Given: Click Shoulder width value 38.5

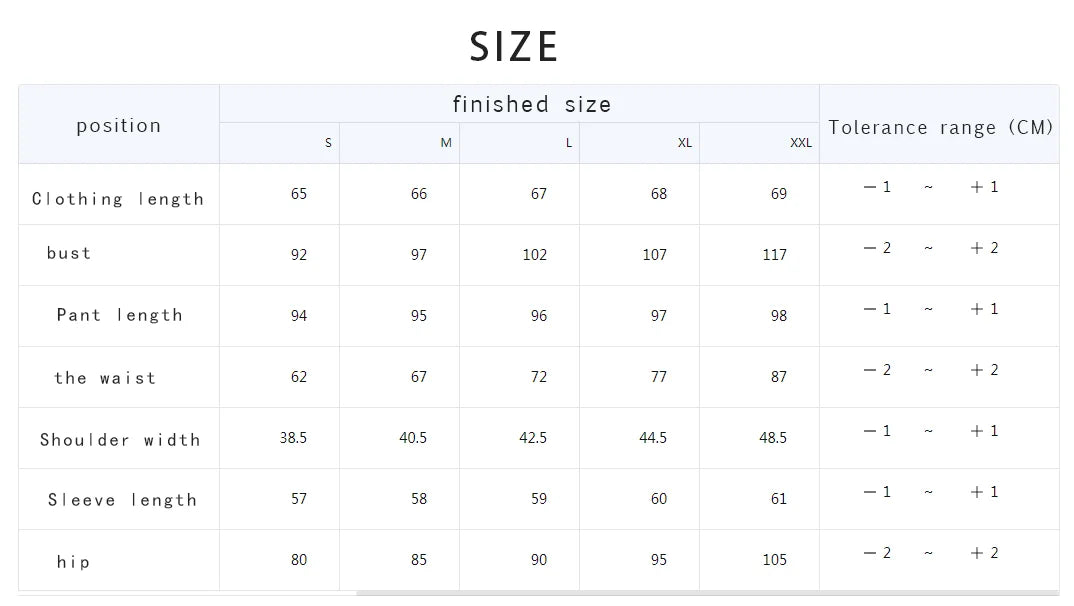Looking at the screenshot, I should [293, 438].
